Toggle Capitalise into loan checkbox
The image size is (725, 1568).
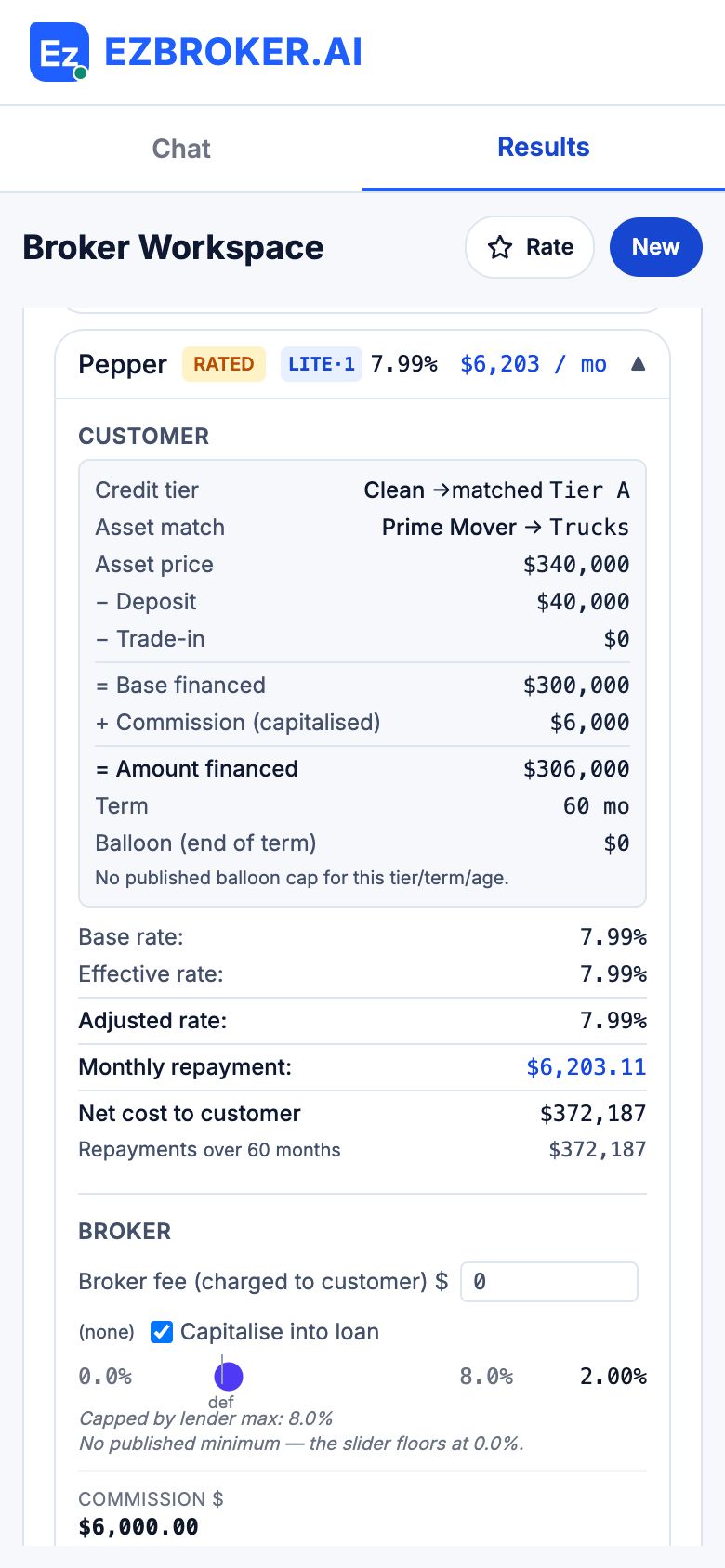tap(162, 1332)
